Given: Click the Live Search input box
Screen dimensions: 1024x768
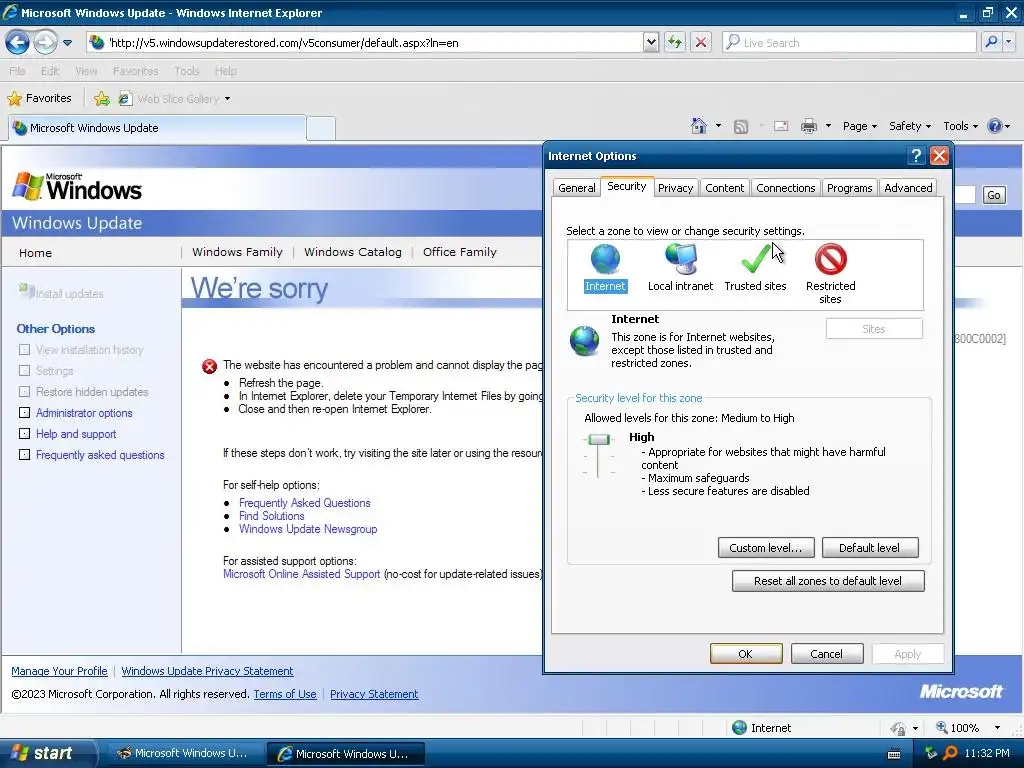Looking at the screenshot, I should click(x=849, y=43).
